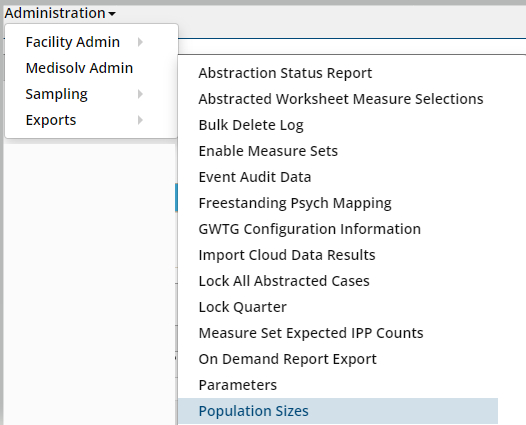526x425 pixels.
Task: Select Import Cloud Data Results
Action: pyautogui.click(x=287, y=255)
